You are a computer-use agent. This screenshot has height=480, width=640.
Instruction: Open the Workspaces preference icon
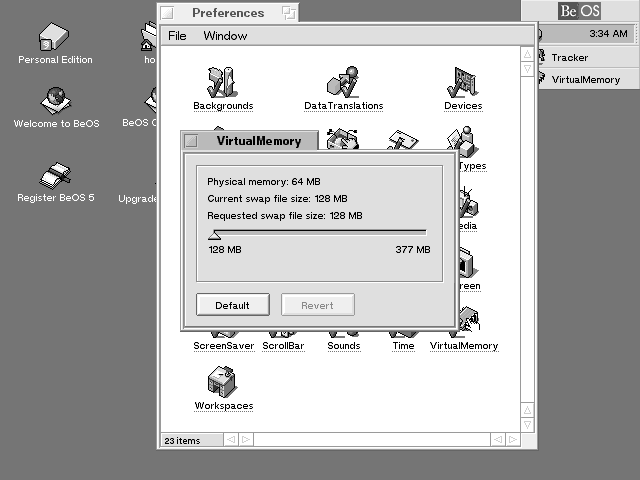[222, 382]
